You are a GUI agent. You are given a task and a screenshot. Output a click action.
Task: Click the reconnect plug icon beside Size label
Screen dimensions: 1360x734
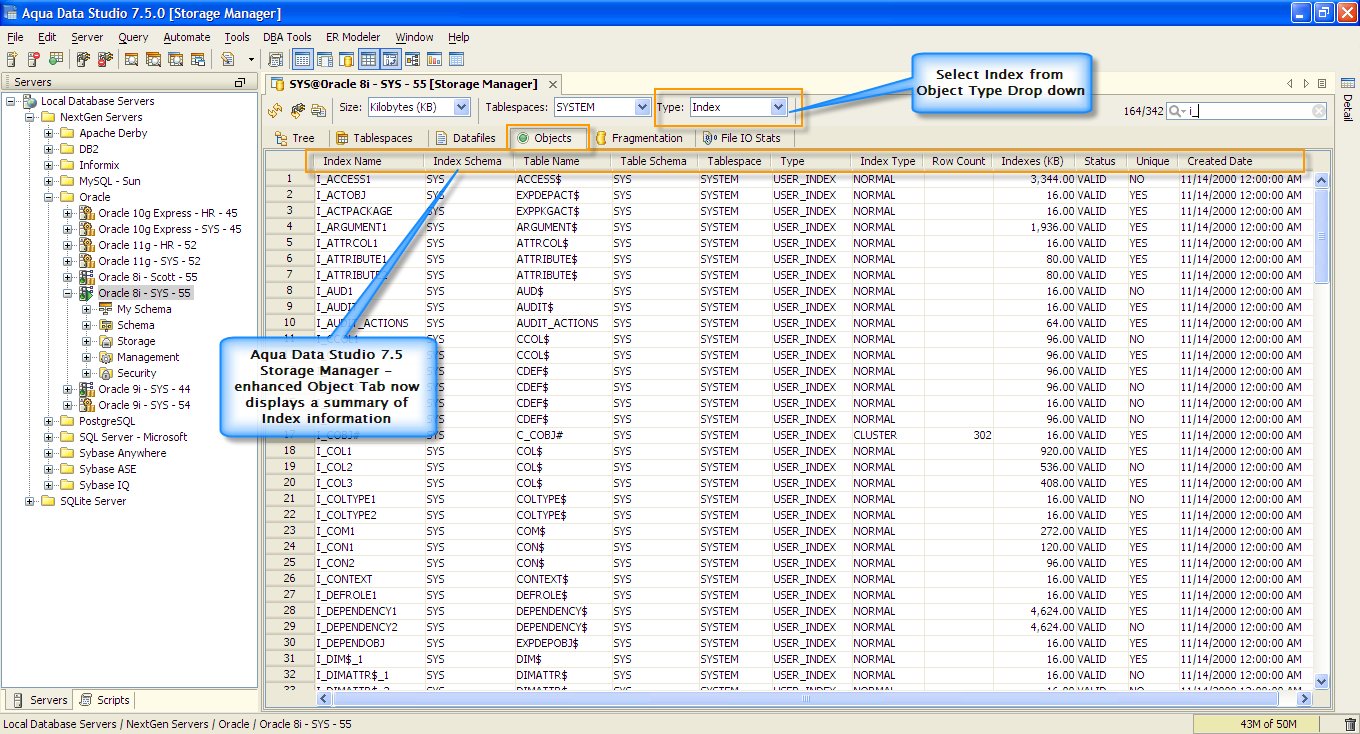(297, 108)
